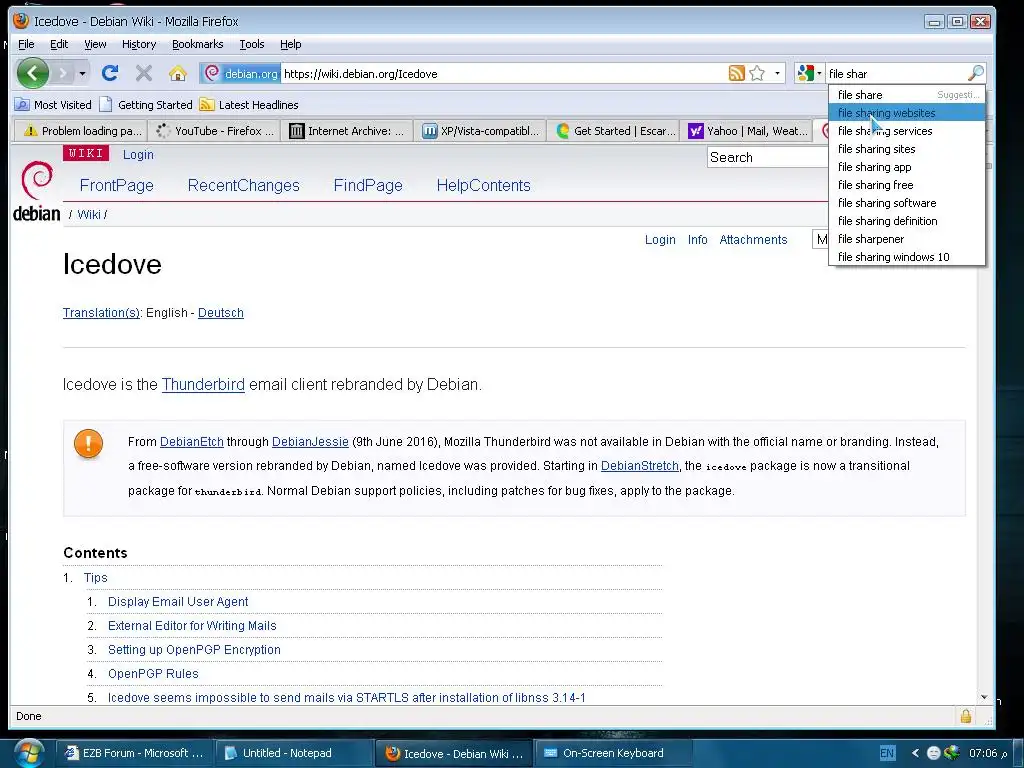Open the partially hidden More Actions dropdown
This screenshot has height=768, width=1024.
[820, 240]
